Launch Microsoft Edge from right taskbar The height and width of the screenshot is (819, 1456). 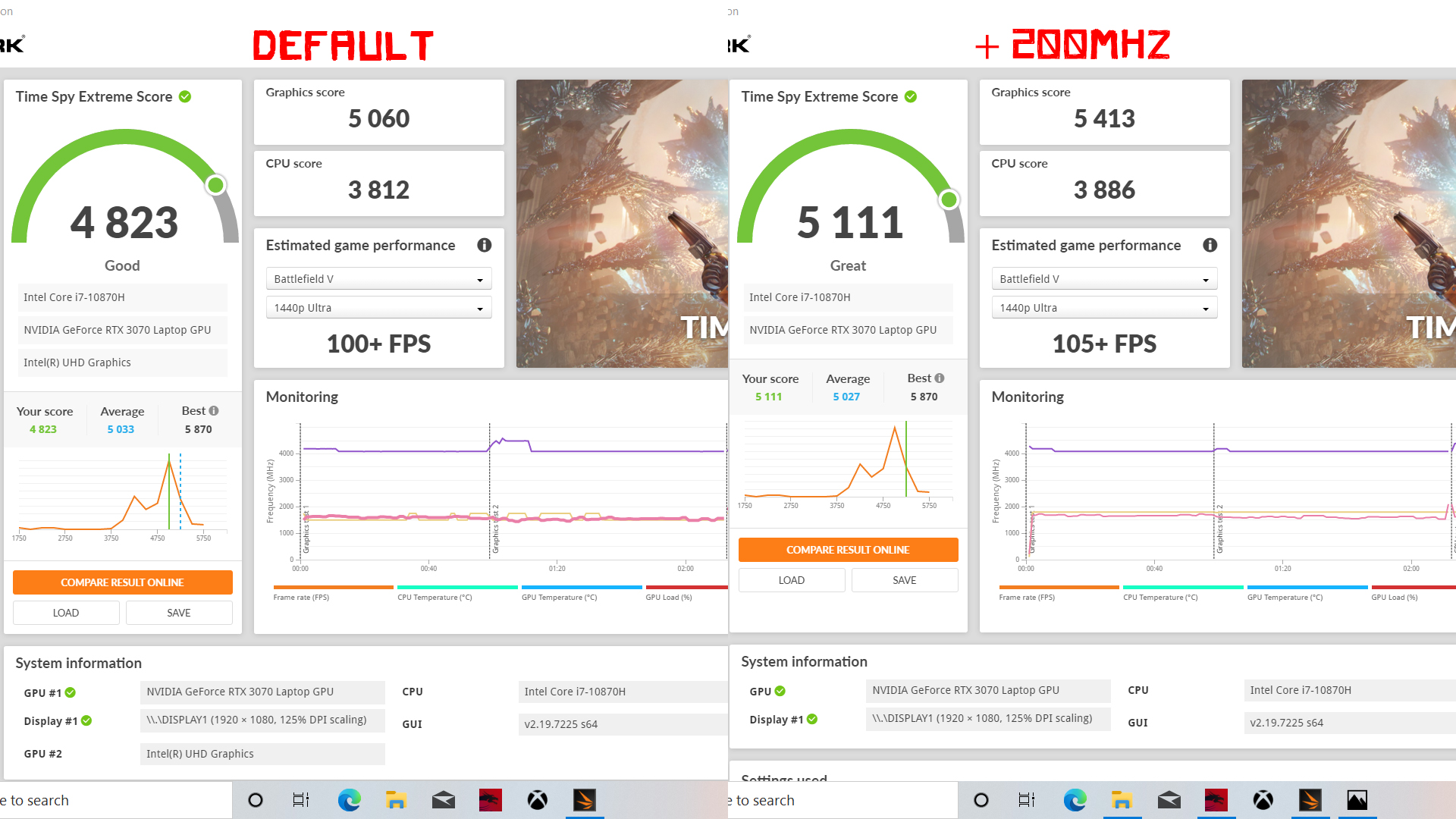coord(1075,800)
